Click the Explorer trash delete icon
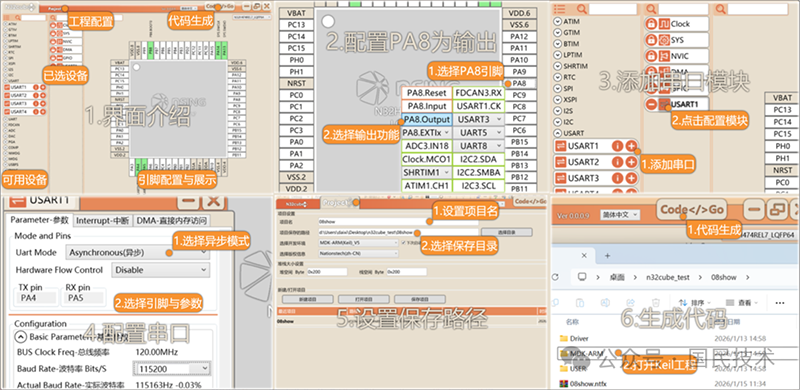Viewport: 800px width, 390px height. (657, 302)
